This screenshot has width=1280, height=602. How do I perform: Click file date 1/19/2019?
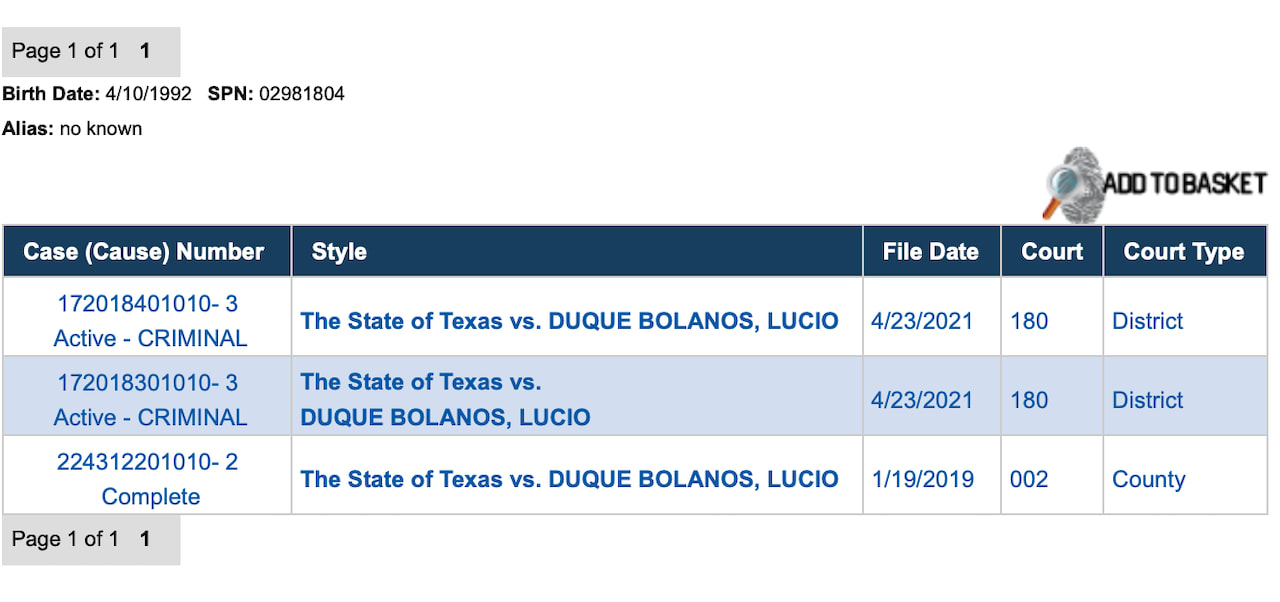[922, 479]
